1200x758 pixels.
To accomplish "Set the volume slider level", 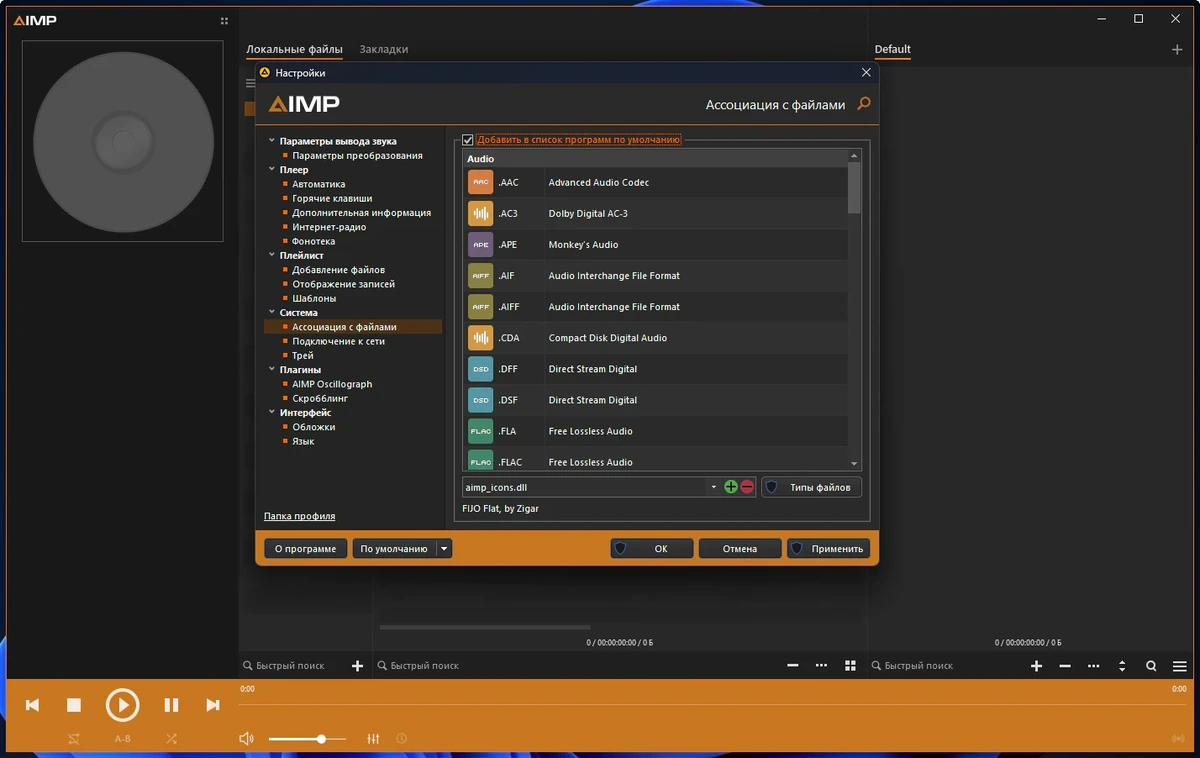I will (x=307, y=739).
